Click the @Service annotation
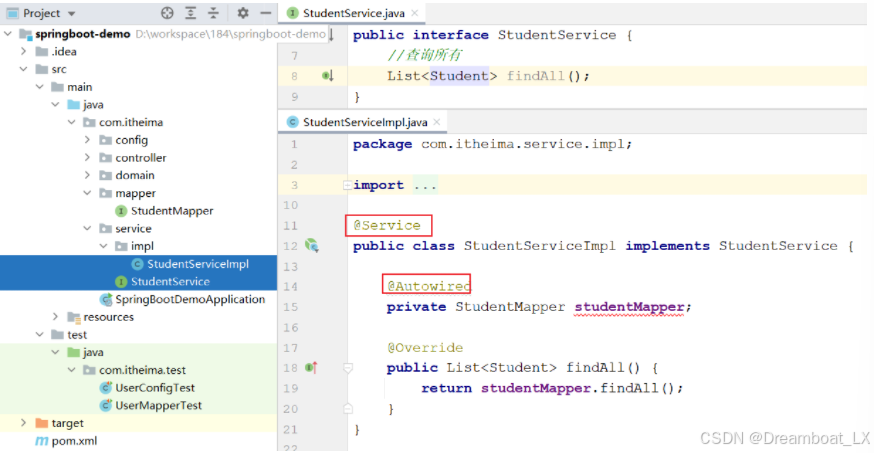874x453 pixels. pyautogui.click(x=387, y=226)
